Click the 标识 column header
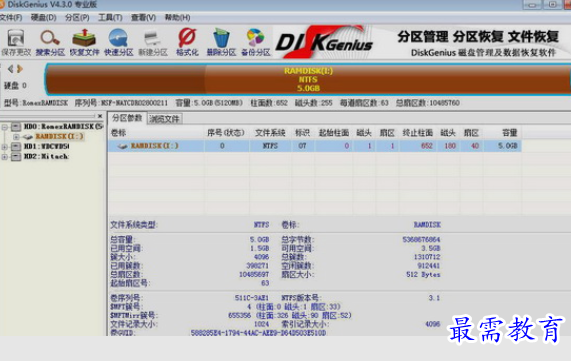This screenshot has height=361, width=571. (x=302, y=133)
